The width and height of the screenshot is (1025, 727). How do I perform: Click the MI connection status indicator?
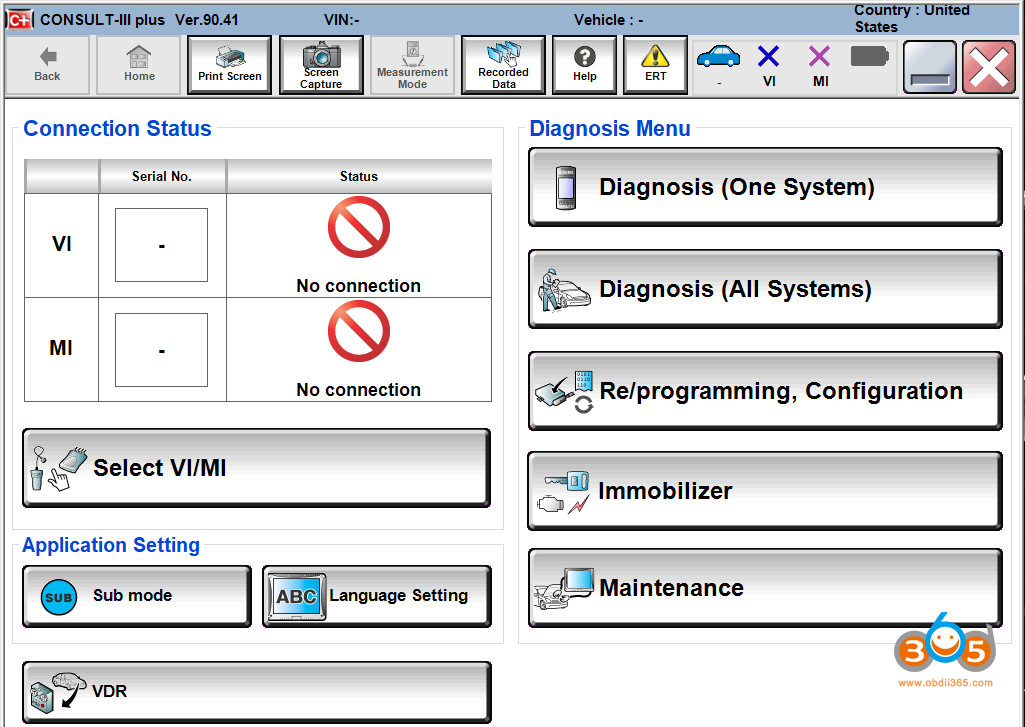click(x=819, y=62)
